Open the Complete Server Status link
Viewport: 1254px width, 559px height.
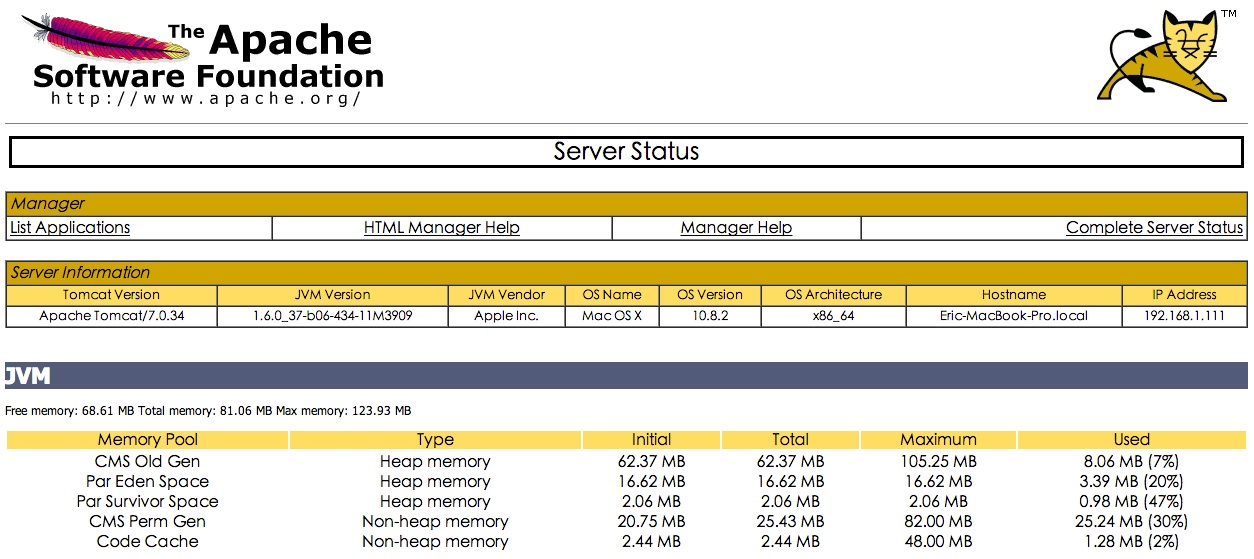pyautogui.click(x=1154, y=227)
